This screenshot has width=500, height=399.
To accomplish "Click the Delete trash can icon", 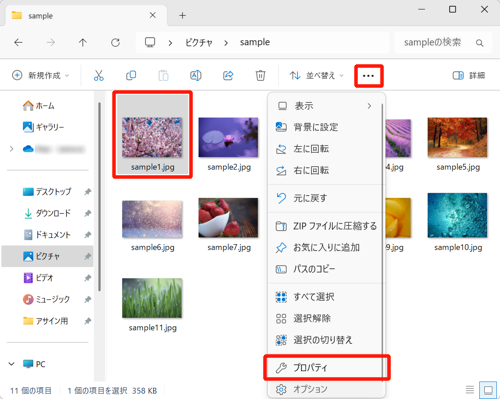I will 260,76.
